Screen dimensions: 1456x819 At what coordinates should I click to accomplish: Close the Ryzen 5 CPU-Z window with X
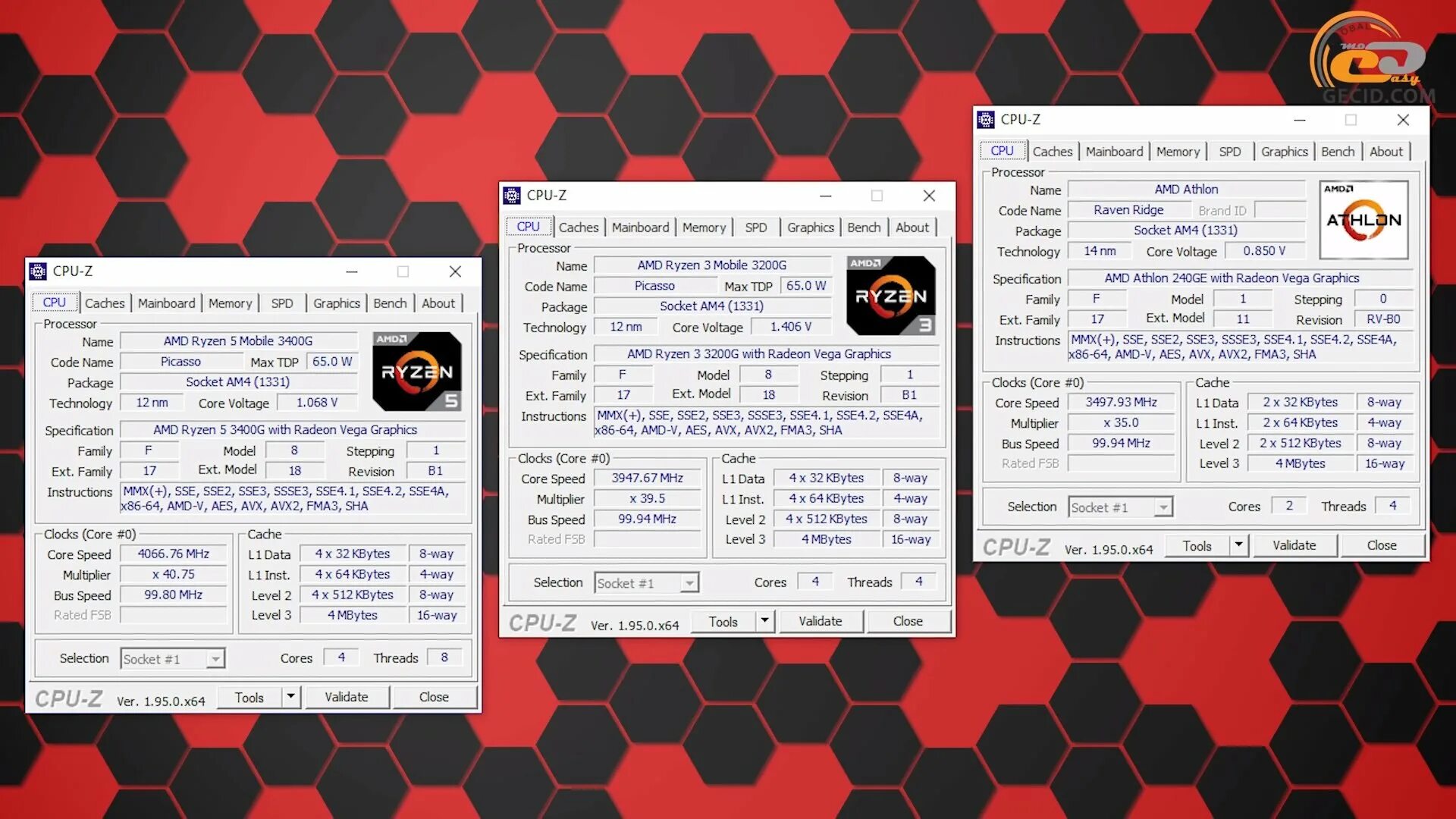tap(455, 271)
